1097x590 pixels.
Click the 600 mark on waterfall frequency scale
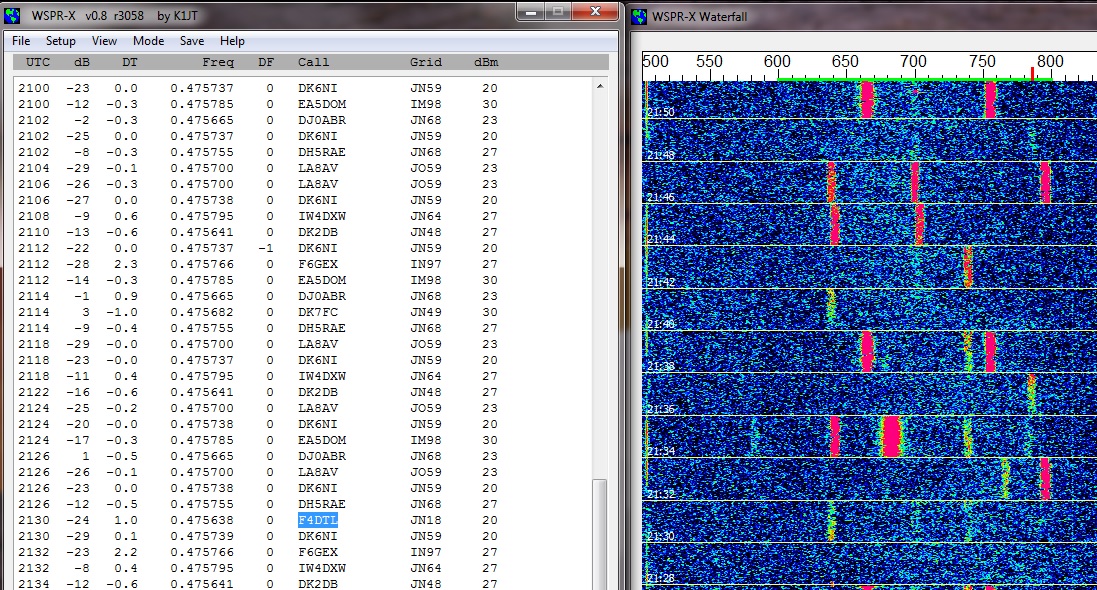[x=777, y=62]
